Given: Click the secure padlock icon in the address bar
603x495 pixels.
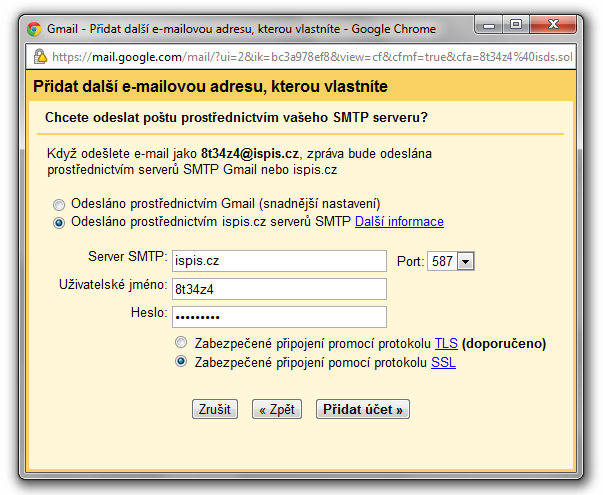Looking at the screenshot, I should click(40, 56).
